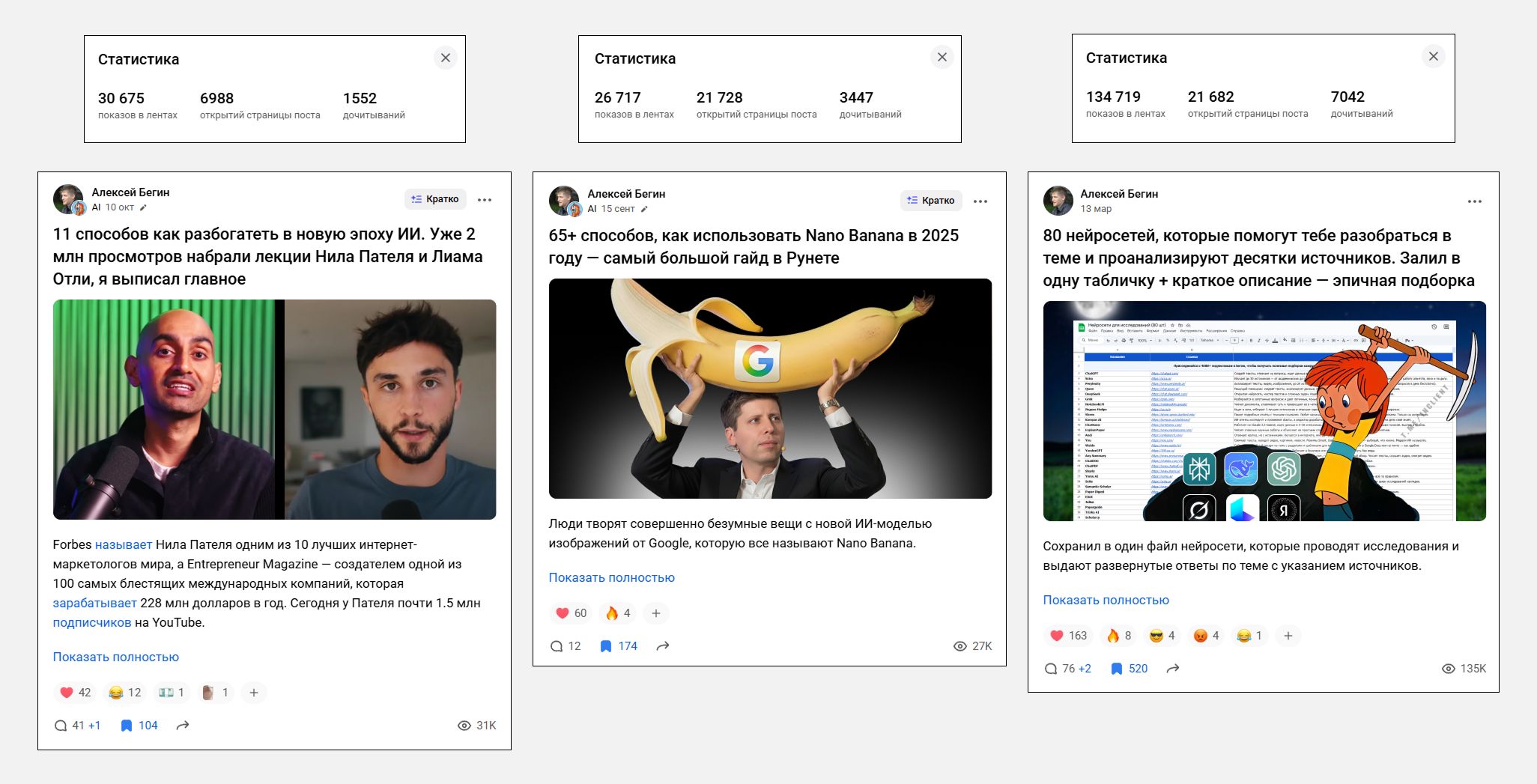This screenshot has height=784, width=1537.
Task: Toggle the heart reaction showing 163
Action: pos(1068,636)
